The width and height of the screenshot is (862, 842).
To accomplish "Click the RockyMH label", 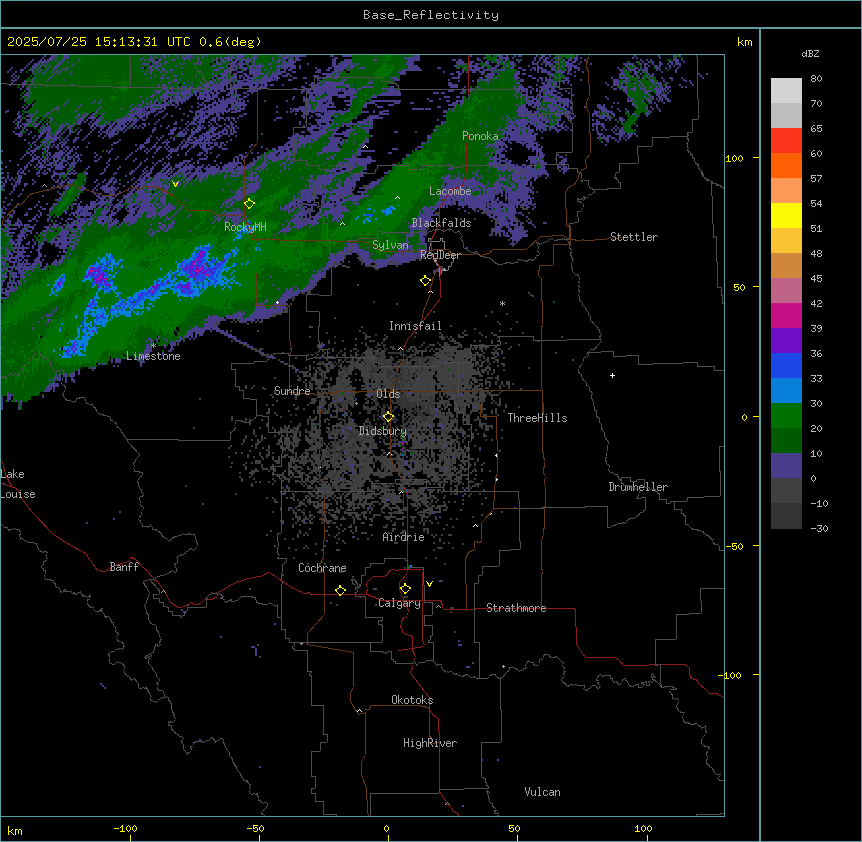I will (245, 226).
